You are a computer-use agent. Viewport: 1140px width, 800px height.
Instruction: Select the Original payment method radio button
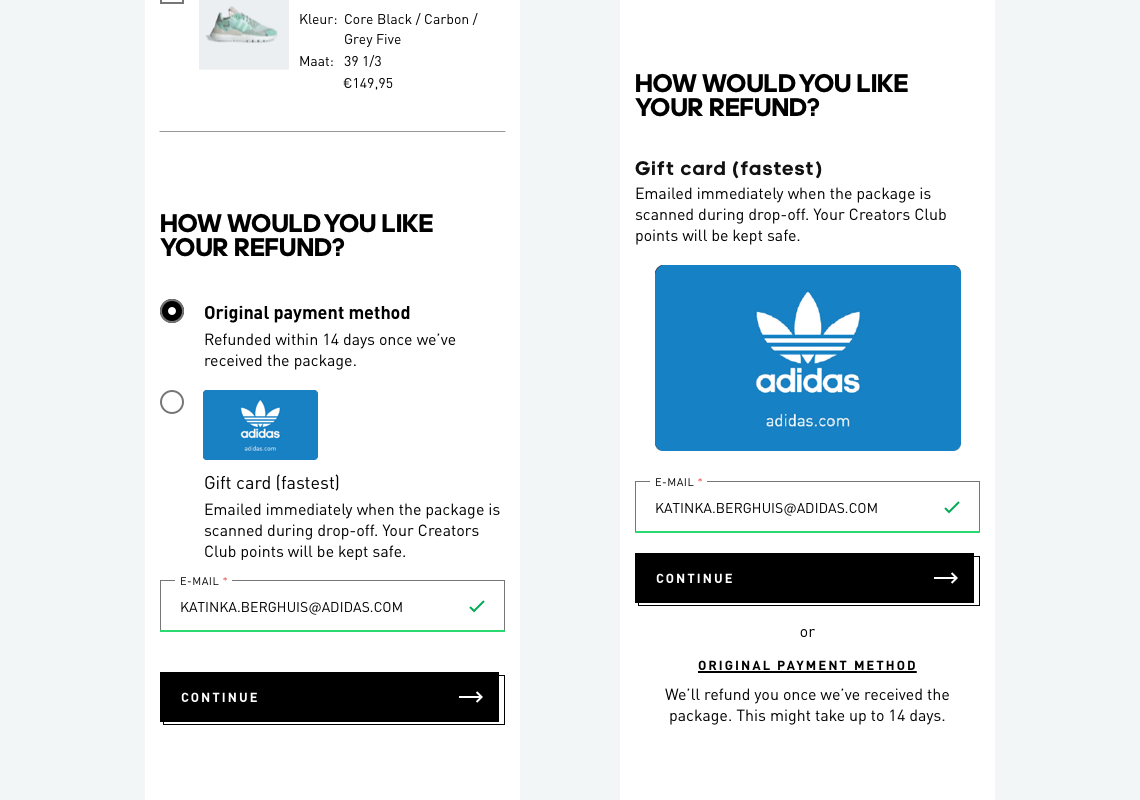coord(172,312)
